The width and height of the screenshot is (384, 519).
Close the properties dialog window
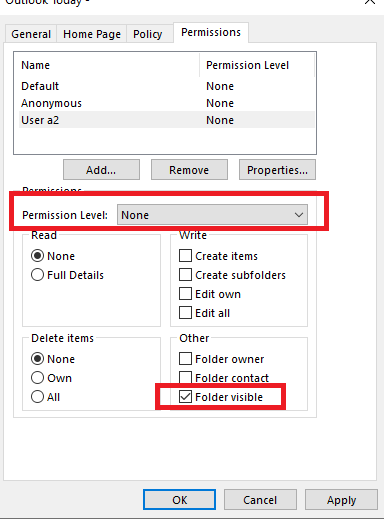370,2
